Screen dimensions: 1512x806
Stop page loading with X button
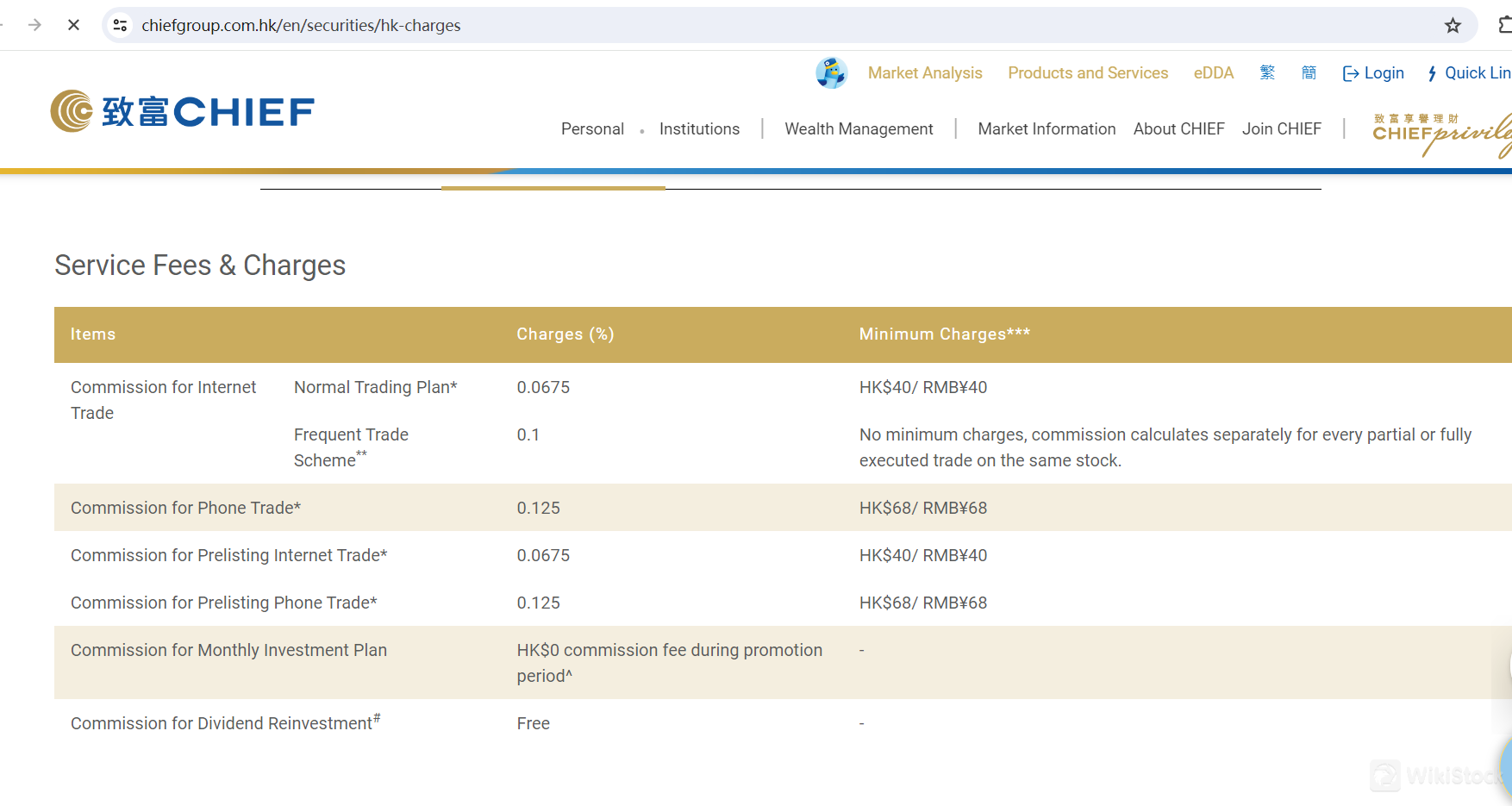click(x=74, y=26)
